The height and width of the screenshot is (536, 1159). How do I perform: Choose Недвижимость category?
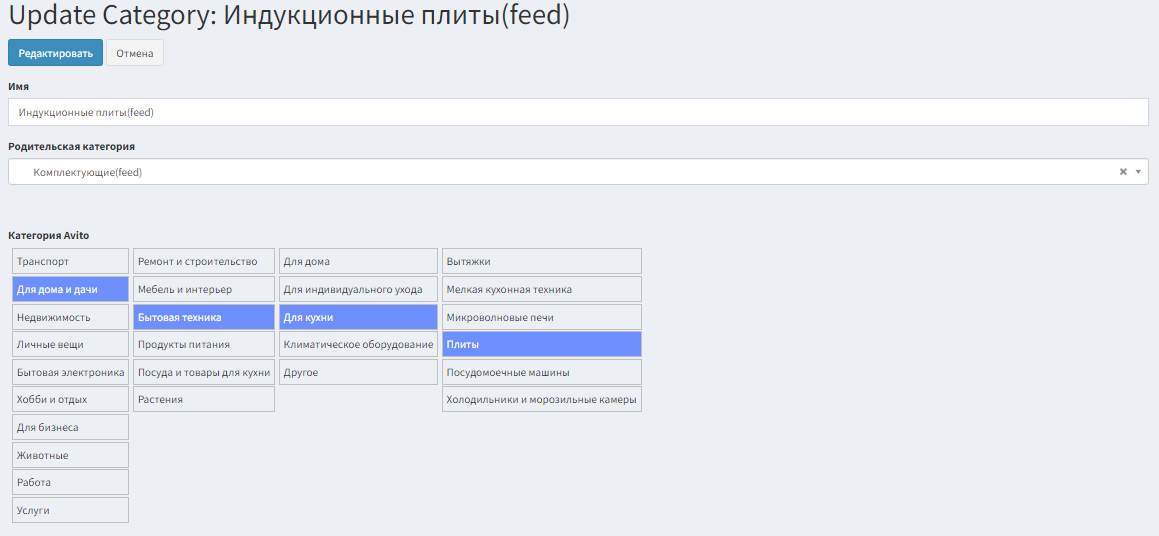coord(71,317)
